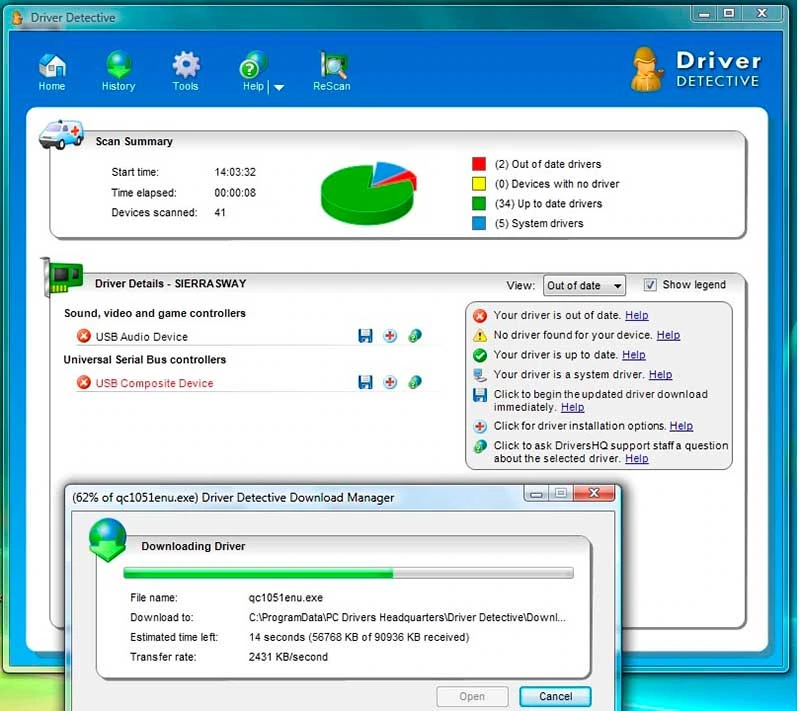800x711 pixels.
Task: Click the ambulance Scan Summary icon
Action: [x=61, y=134]
